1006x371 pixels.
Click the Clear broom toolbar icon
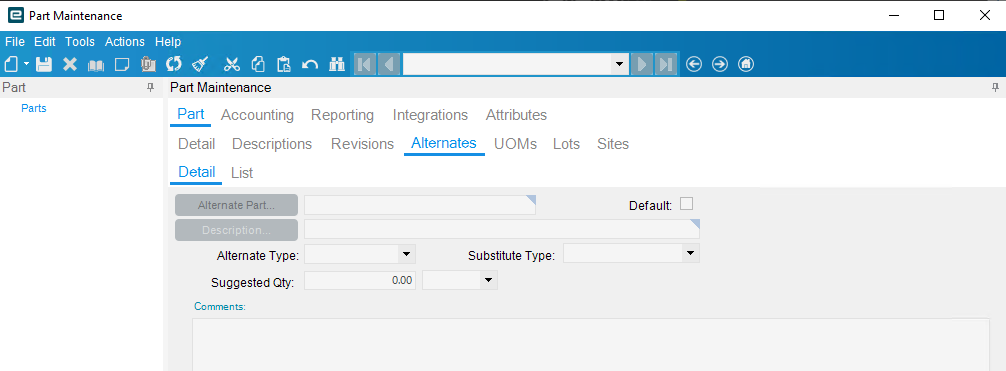[x=200, y=64]
